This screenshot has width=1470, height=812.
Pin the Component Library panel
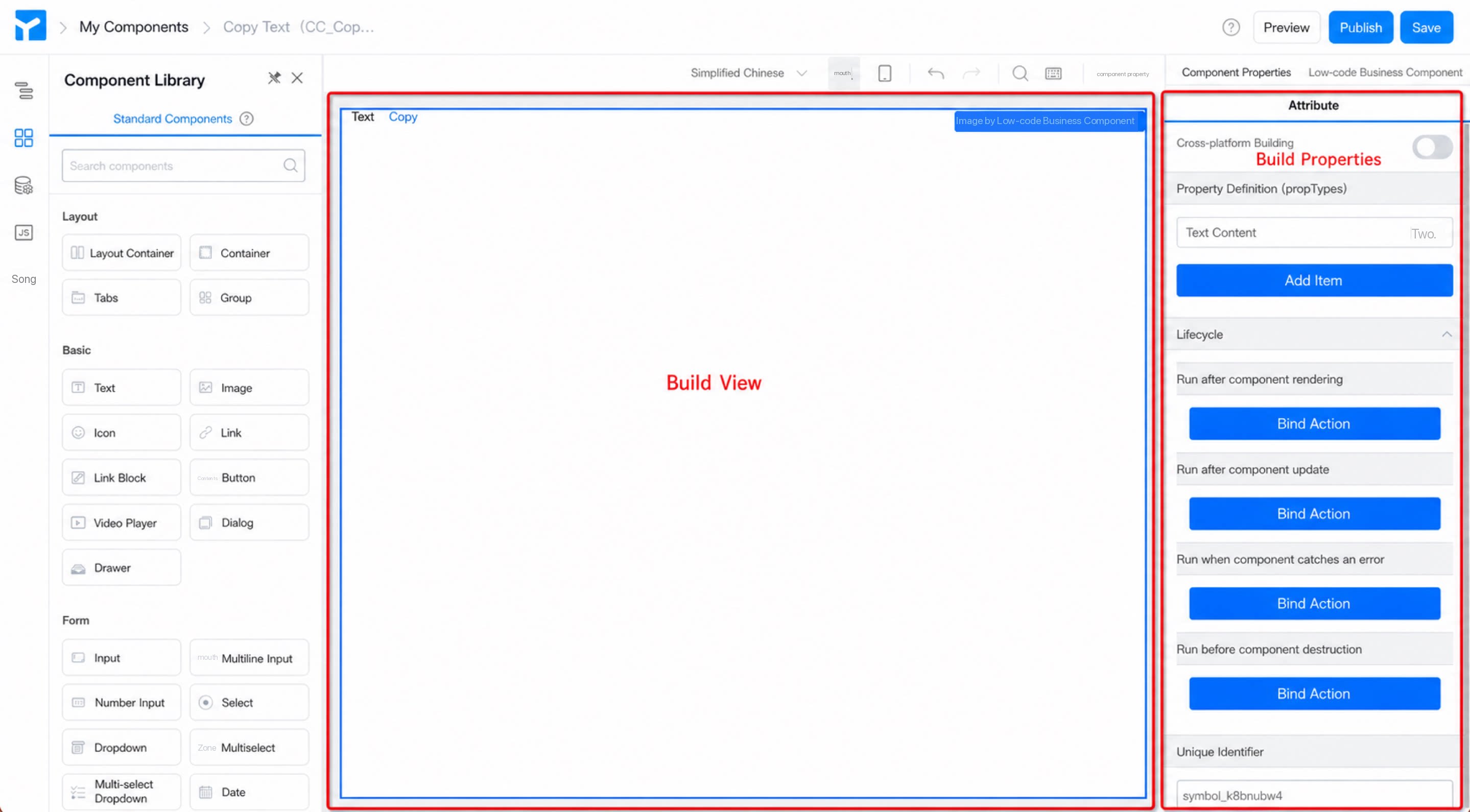click(274, 78)
